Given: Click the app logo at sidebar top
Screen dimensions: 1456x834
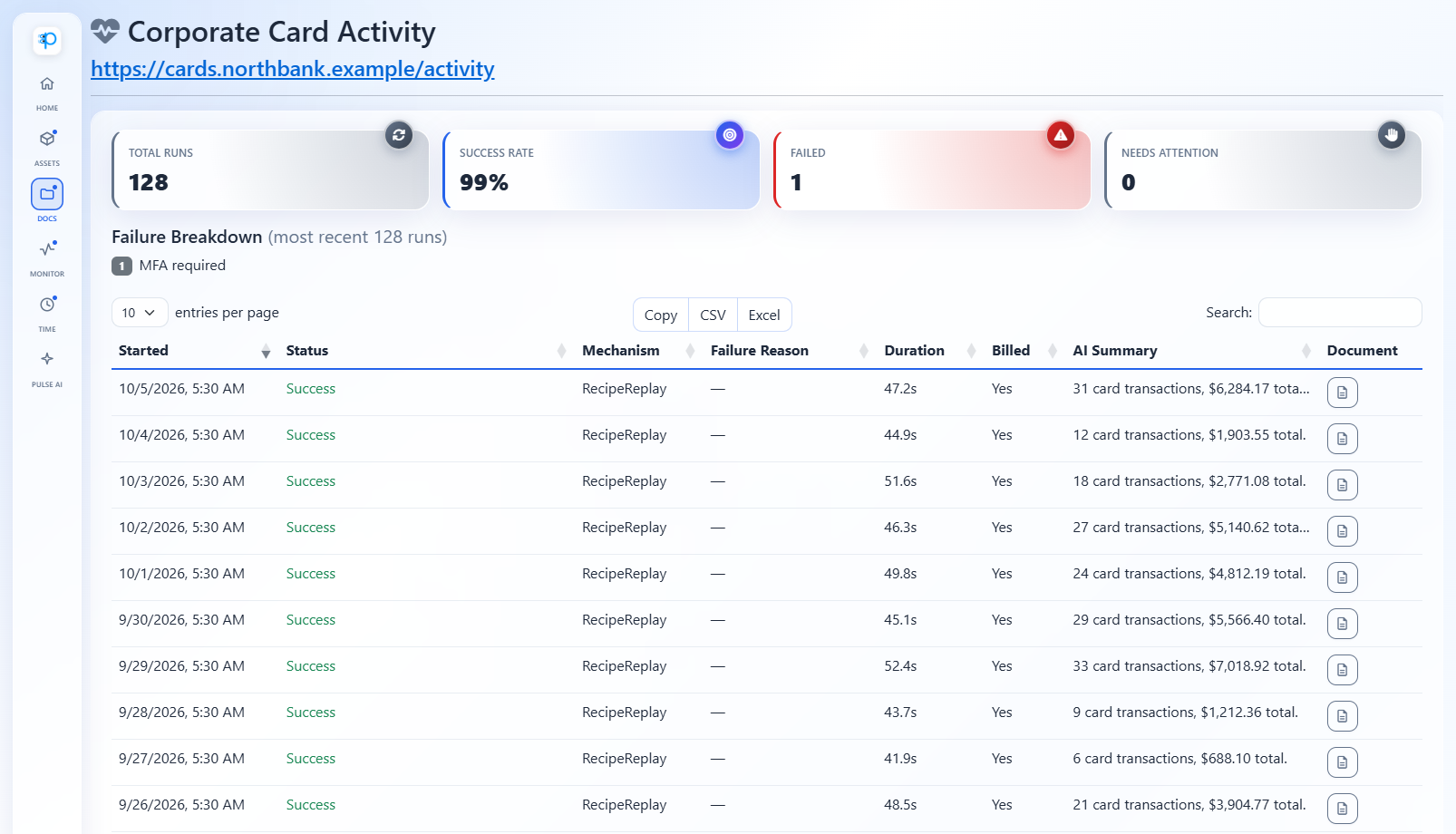Looking at the screenshot, I should [47, 40].
